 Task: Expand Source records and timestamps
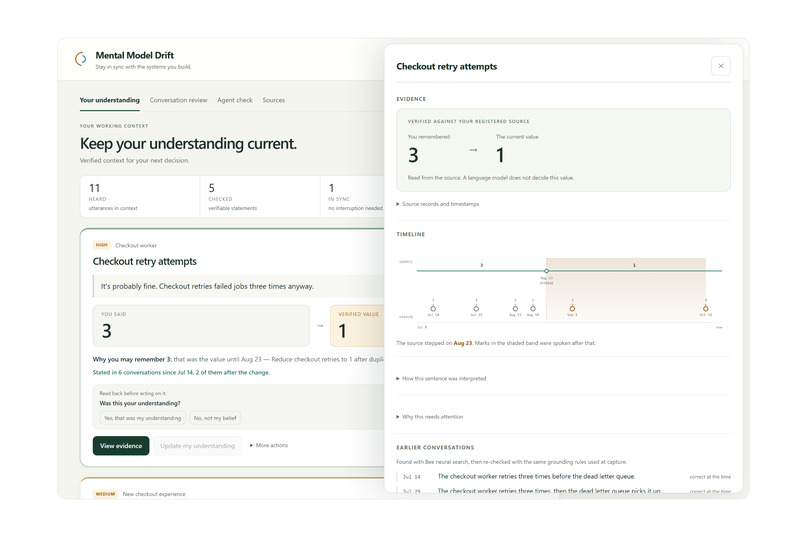tap(437, 204)
